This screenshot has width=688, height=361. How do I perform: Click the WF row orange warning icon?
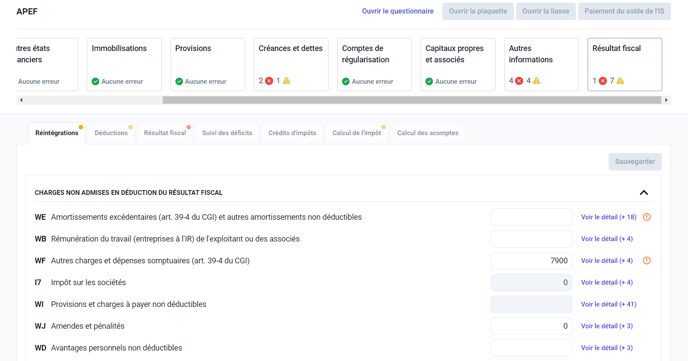pyautogui.click(x=647, y=261)
